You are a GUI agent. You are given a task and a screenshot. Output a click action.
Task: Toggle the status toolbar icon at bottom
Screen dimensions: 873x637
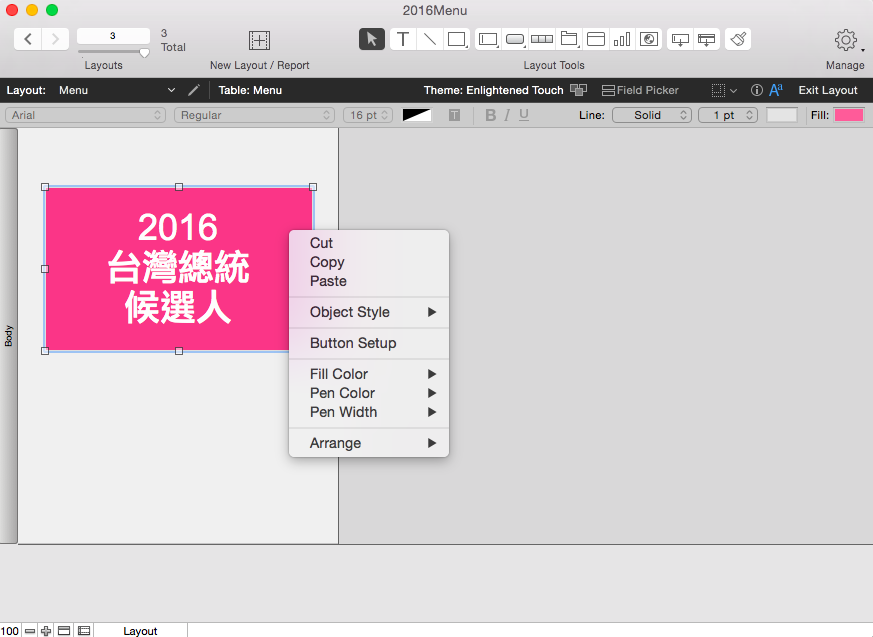tap(64, 631)
